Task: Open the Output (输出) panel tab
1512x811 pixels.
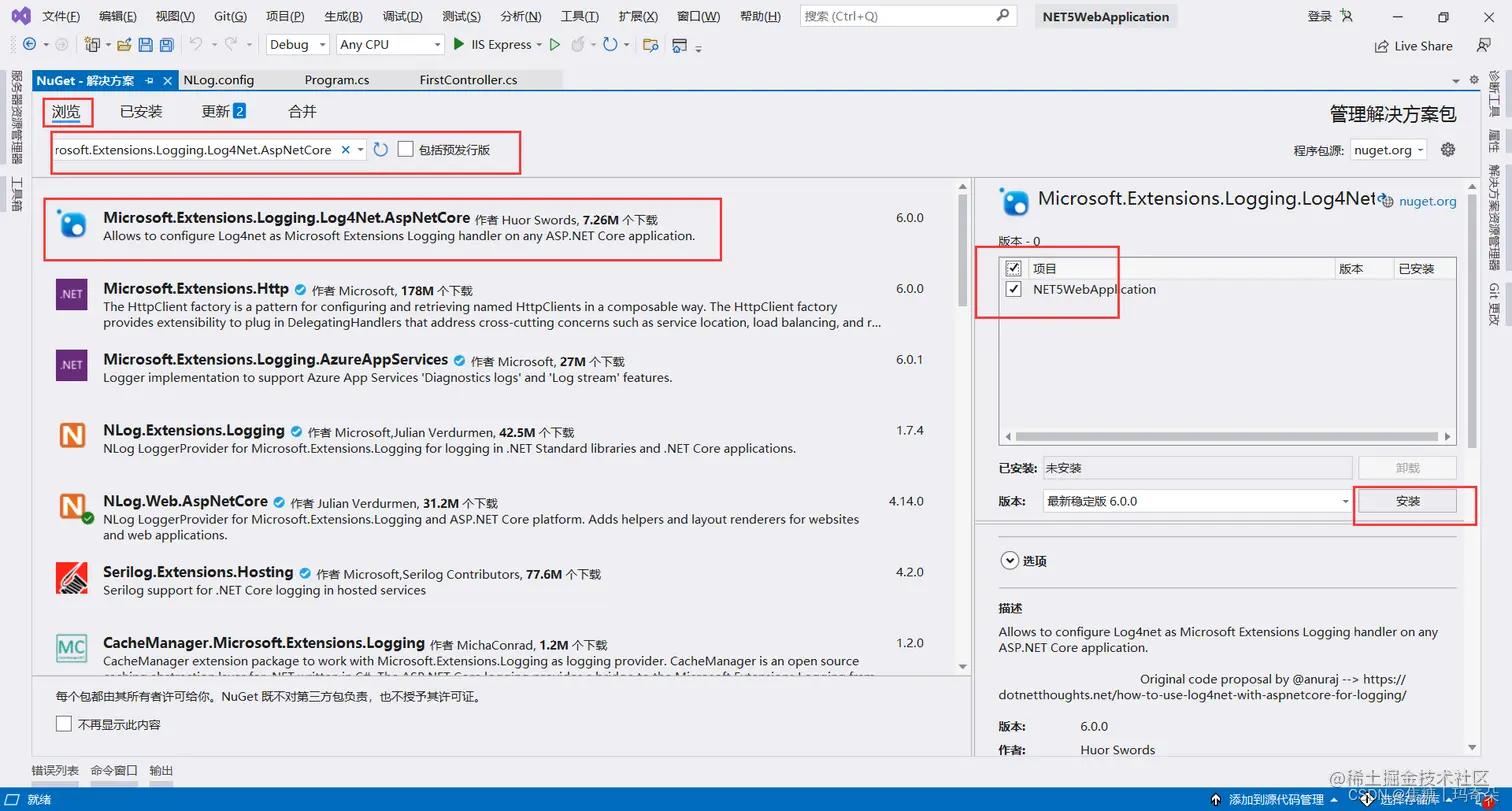Action: pyautogui.click(x=161, y=771)
